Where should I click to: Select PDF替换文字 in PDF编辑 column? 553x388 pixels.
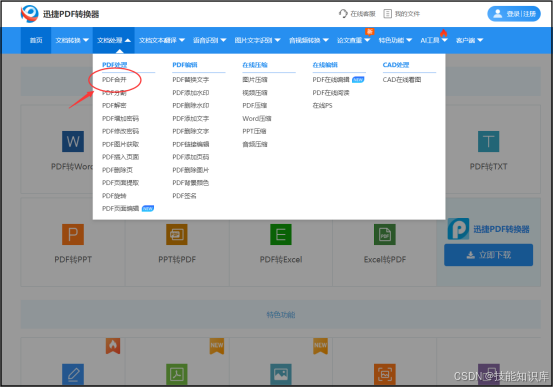191,80
